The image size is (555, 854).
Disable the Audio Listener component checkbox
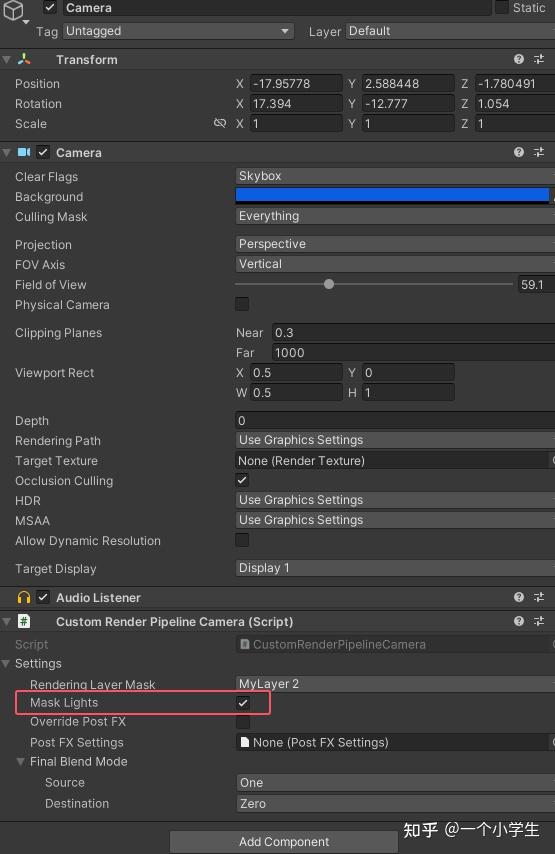(x=42, y=597)
